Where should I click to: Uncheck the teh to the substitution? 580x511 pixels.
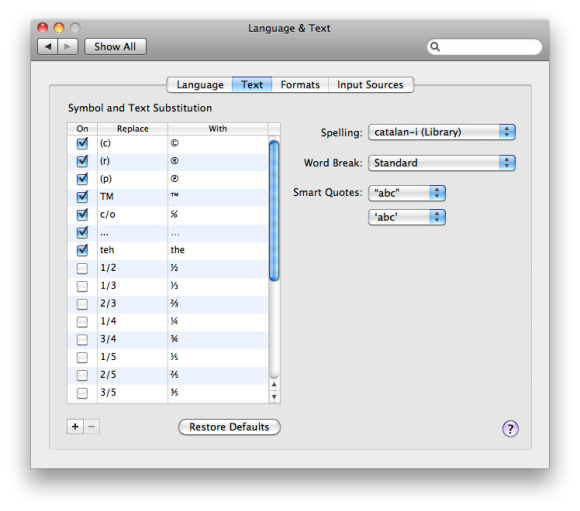82,250
